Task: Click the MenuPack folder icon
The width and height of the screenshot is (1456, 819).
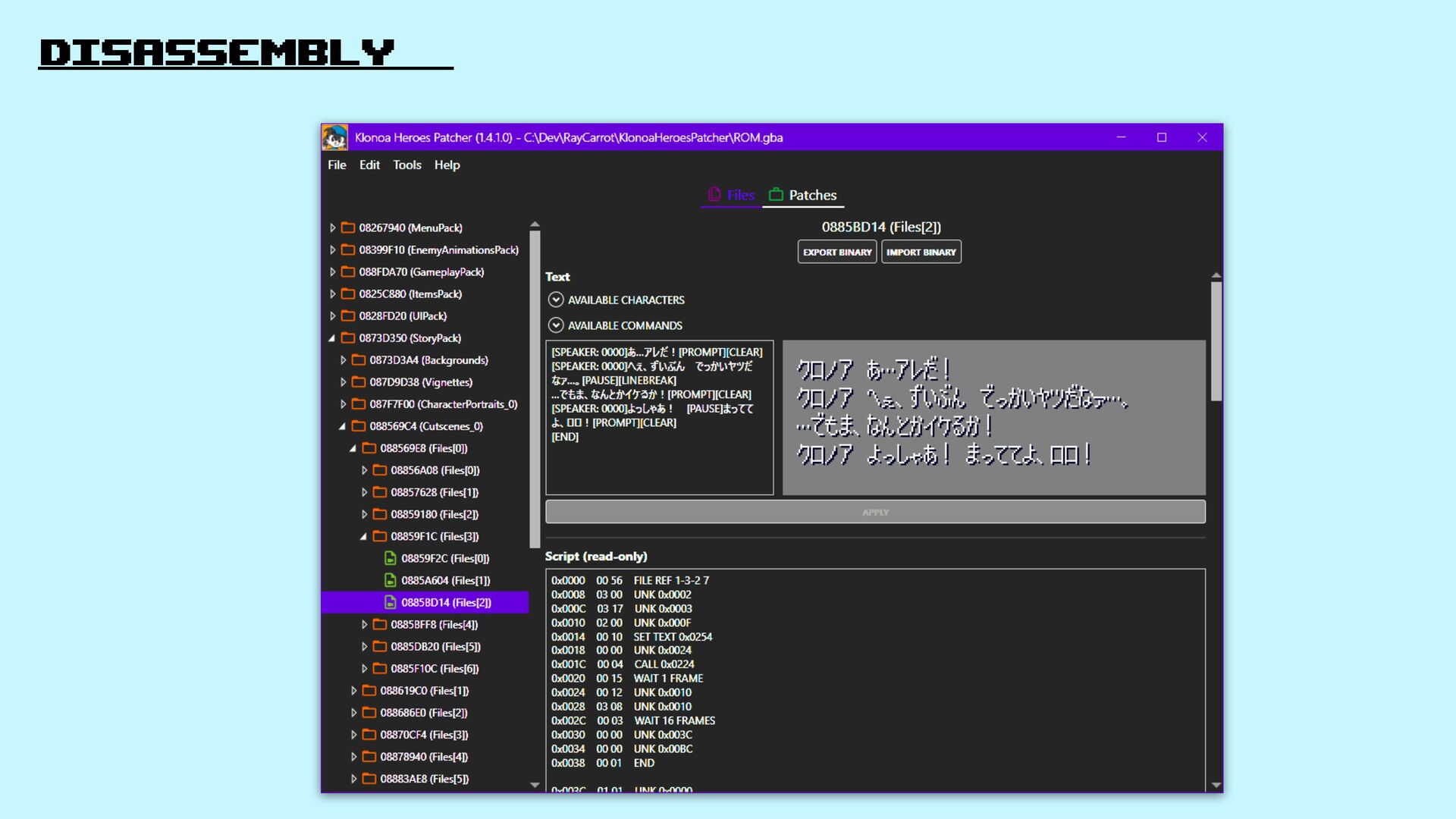Action: [x=348, y=227]
